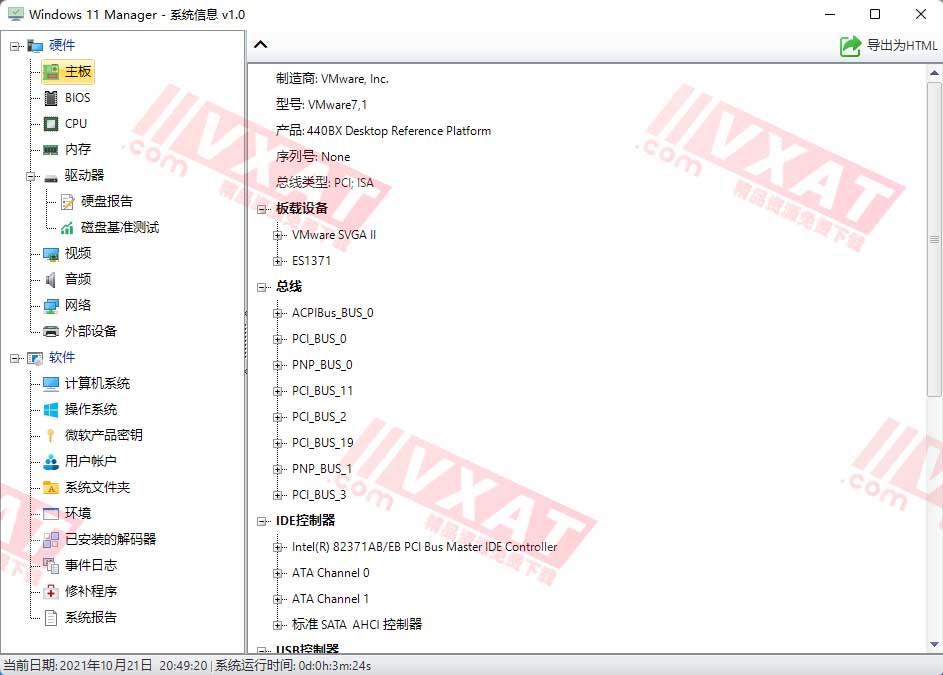943x675 pixels.
Task: Collapse the header panel with up chevron
Action: tap(260, 45)
